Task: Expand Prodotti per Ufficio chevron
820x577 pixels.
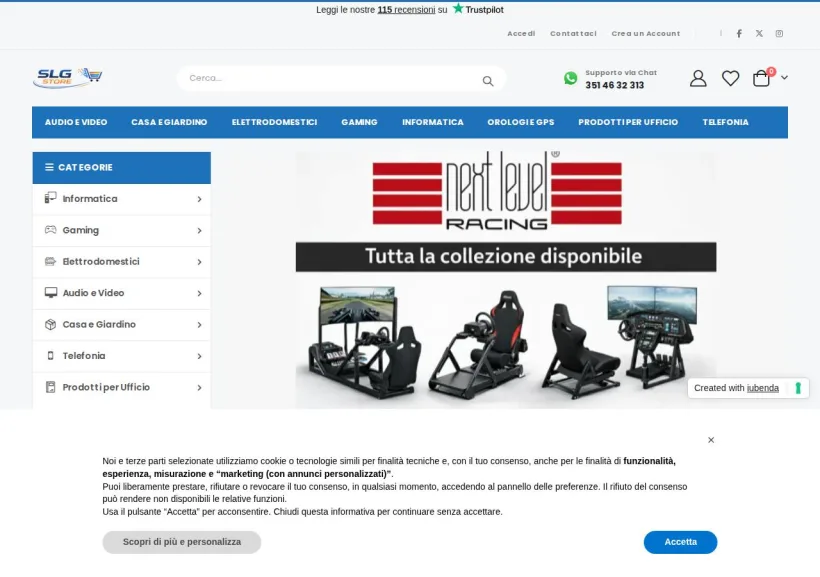Action: 199,388
